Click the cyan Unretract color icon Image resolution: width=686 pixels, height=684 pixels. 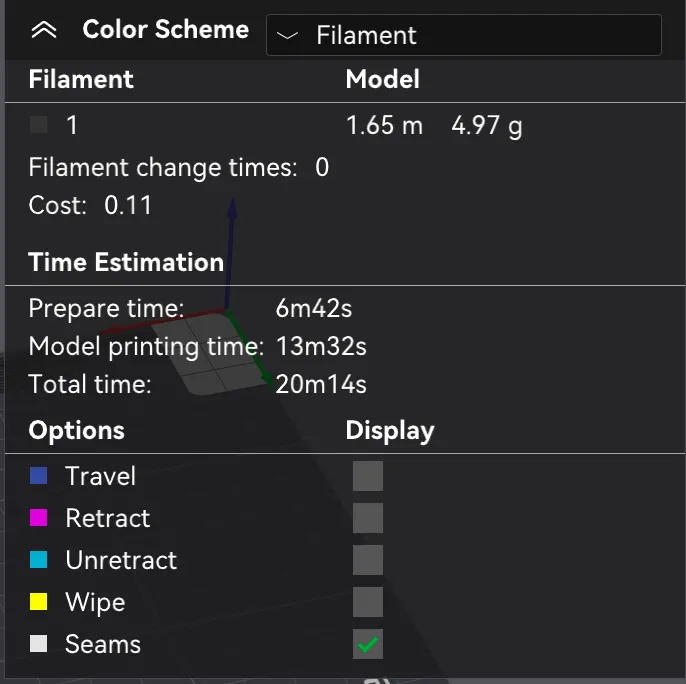(38, 560)
